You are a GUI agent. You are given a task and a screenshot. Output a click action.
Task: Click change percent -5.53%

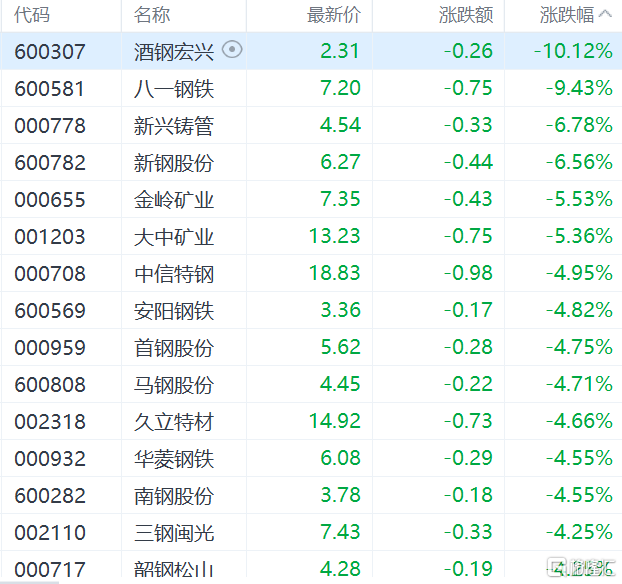579,199
